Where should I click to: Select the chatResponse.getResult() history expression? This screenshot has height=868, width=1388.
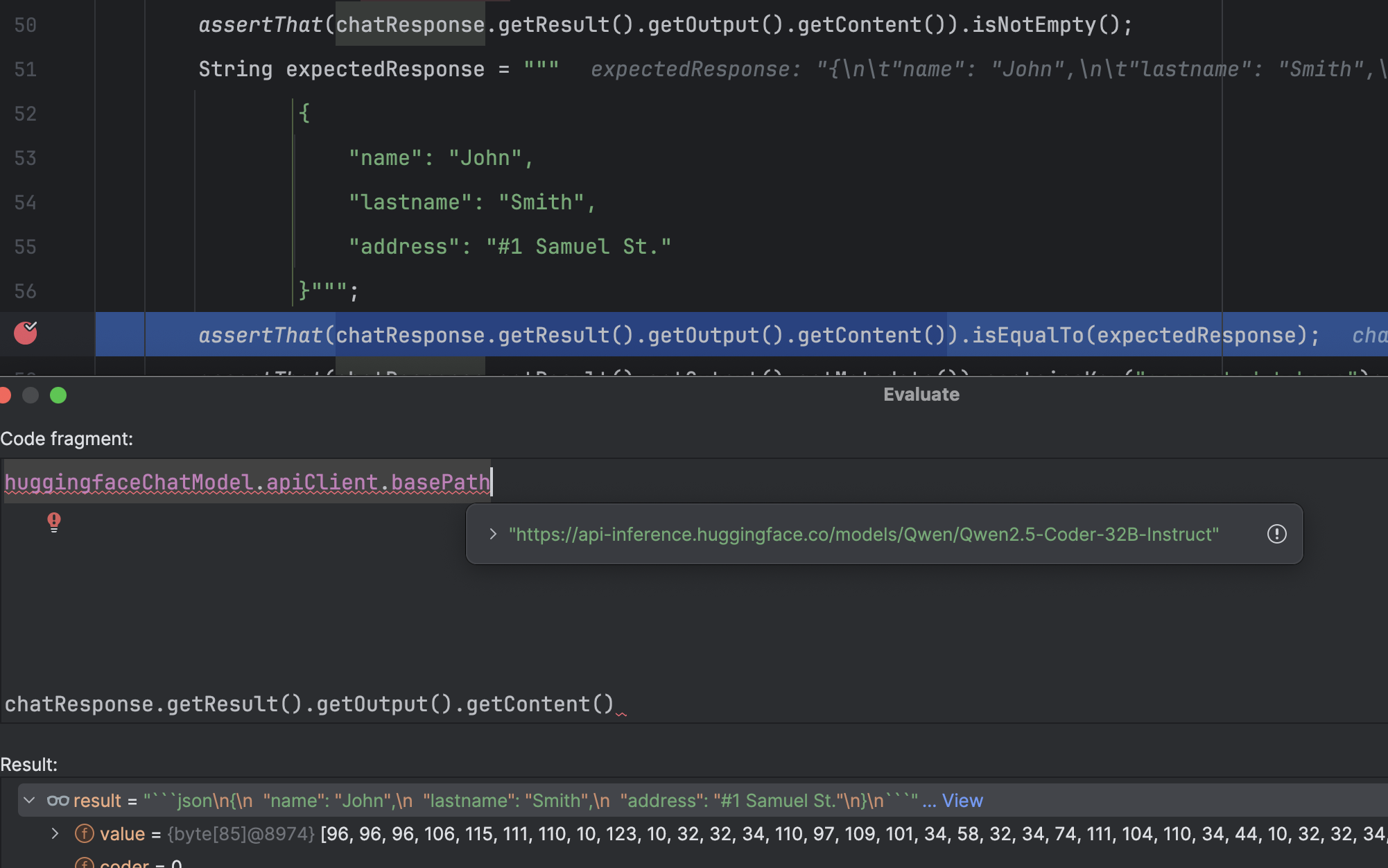[309, 704]
